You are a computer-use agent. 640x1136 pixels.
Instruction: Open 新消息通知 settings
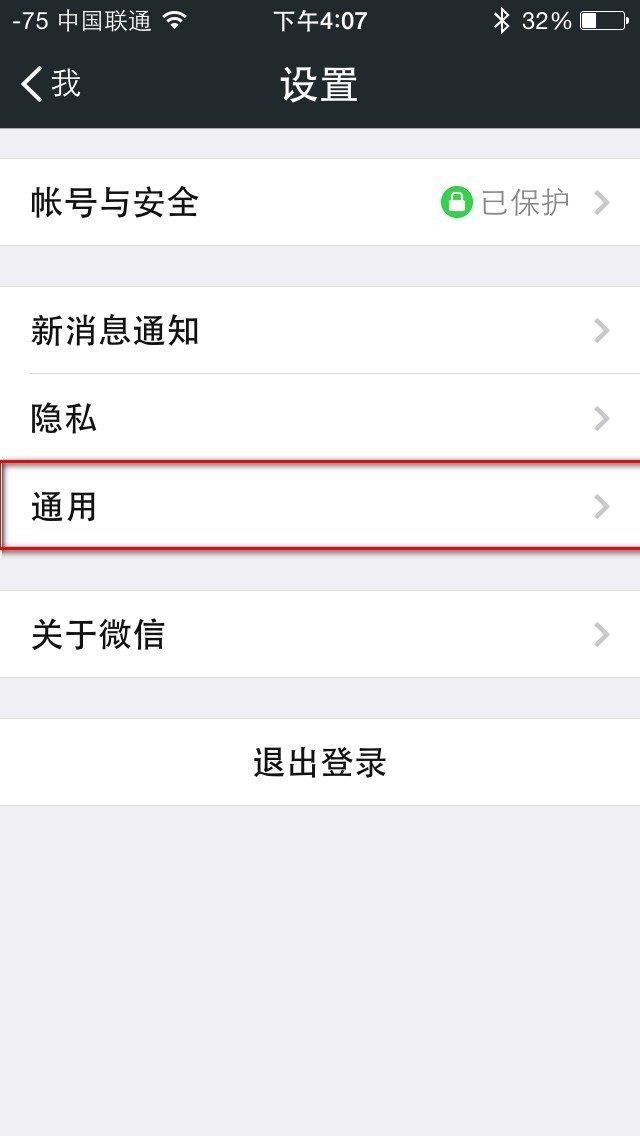coord(320,330)
